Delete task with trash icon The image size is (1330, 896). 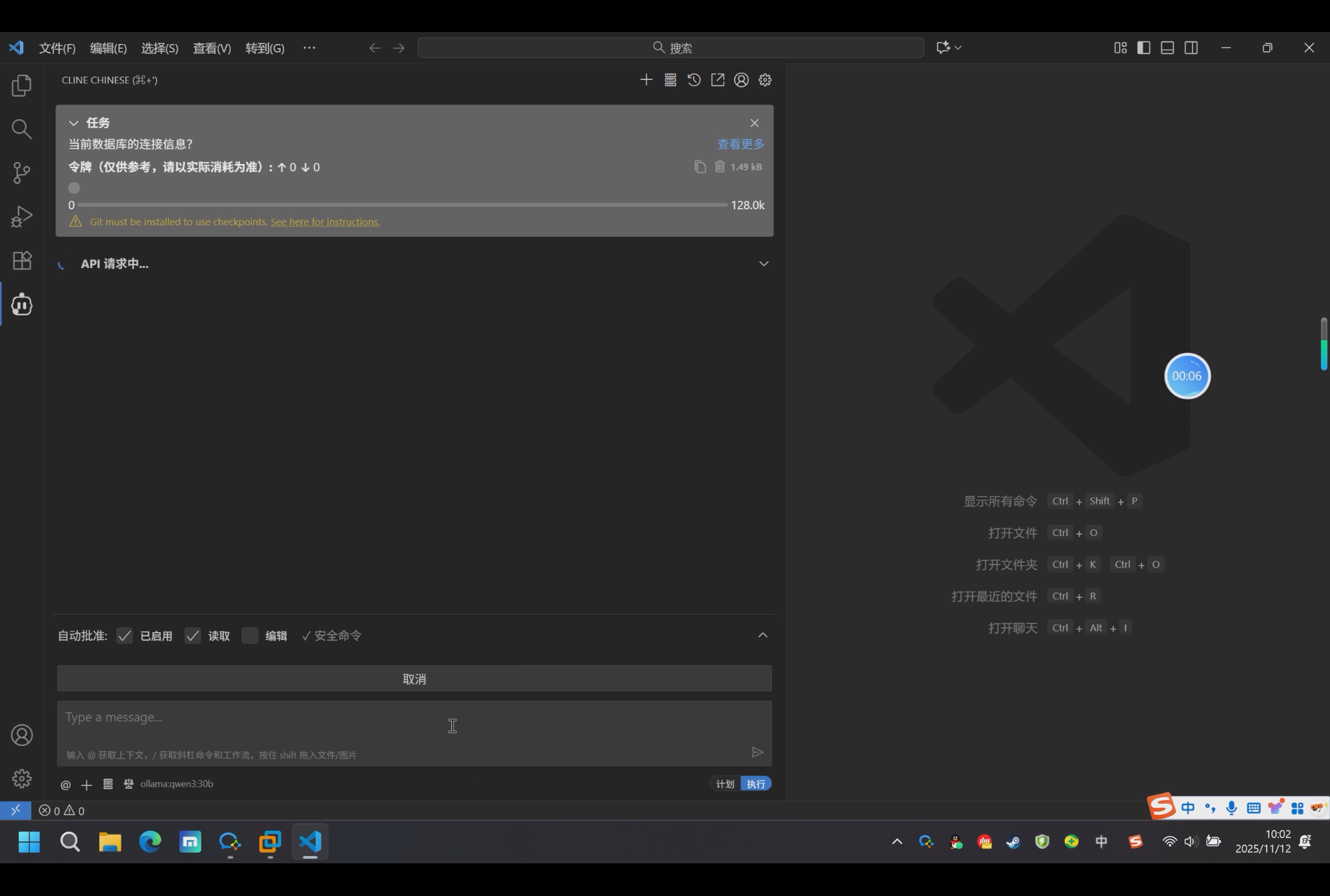click(x=720, y=167)
